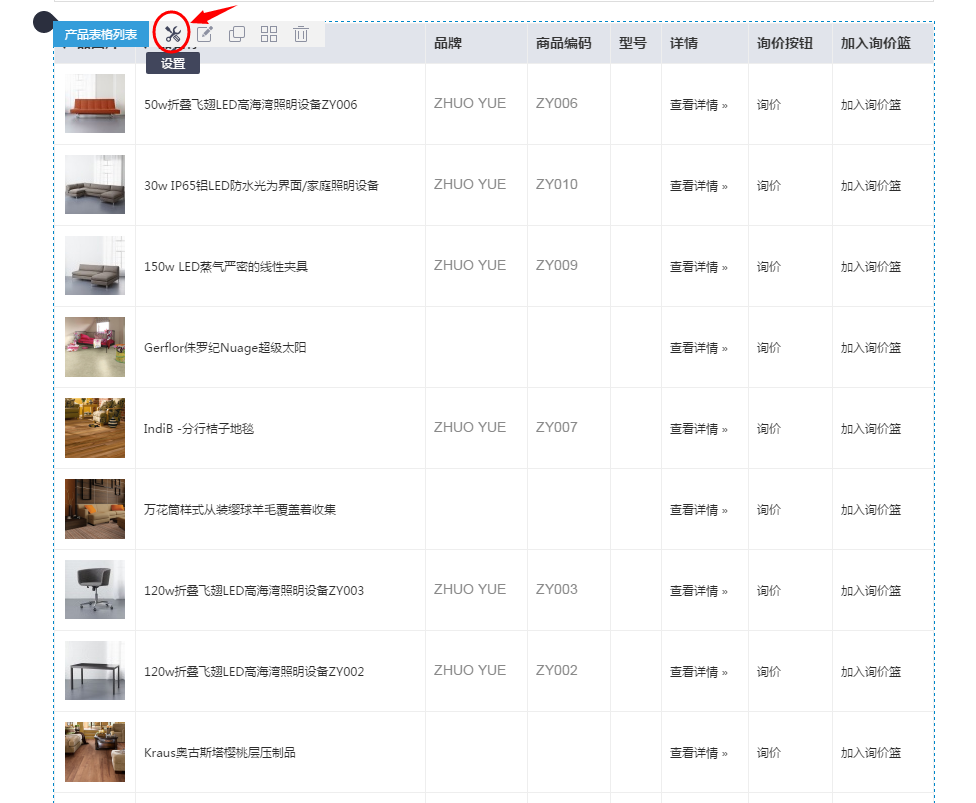This screenshot has height=803, width=976.
Task: Click 加入询价篮 for product ZY009
Action: pos(870,266)
